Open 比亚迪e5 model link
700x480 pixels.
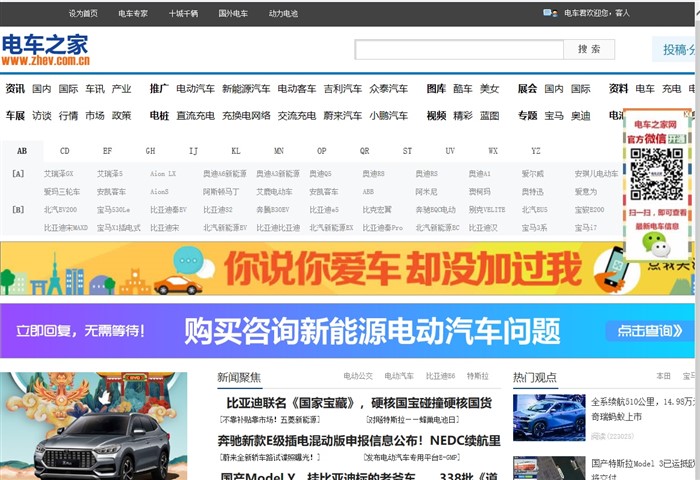coord(324,209)
